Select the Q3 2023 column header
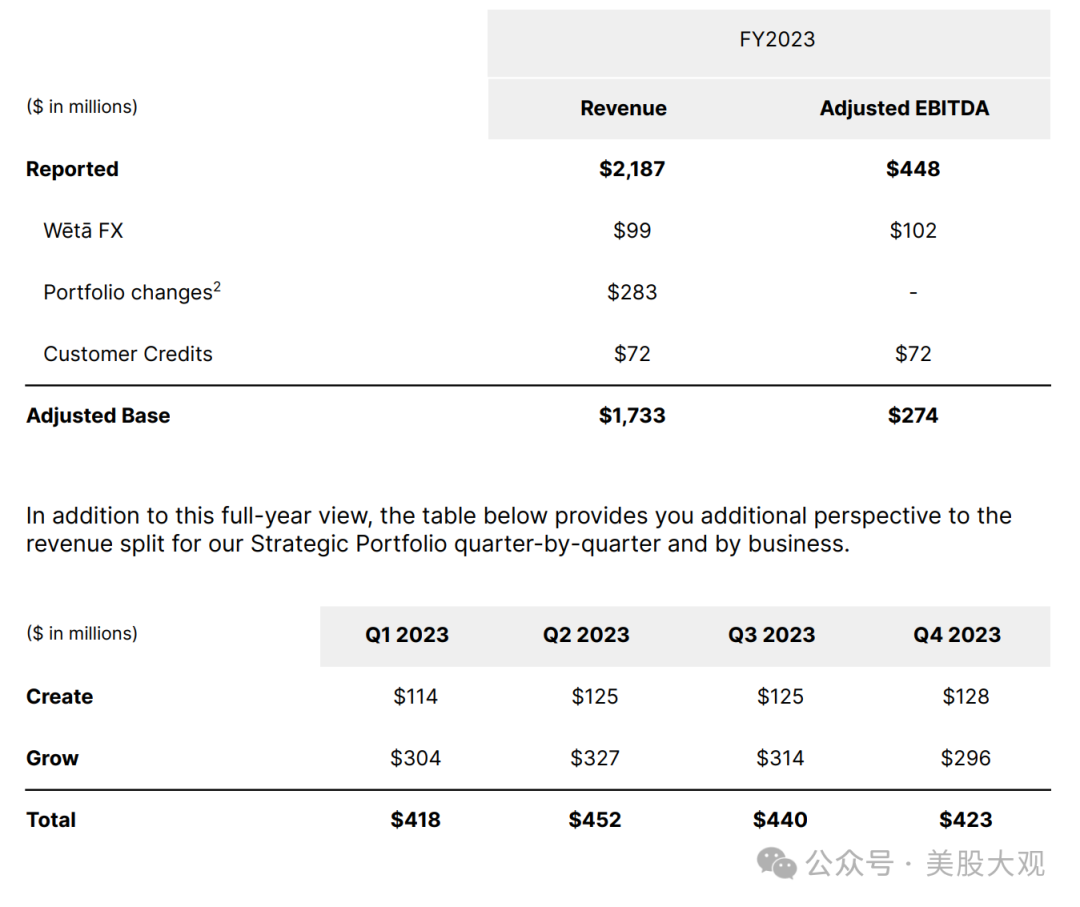The height and width of the screenshot is (907, 1080). coord(772,636)
